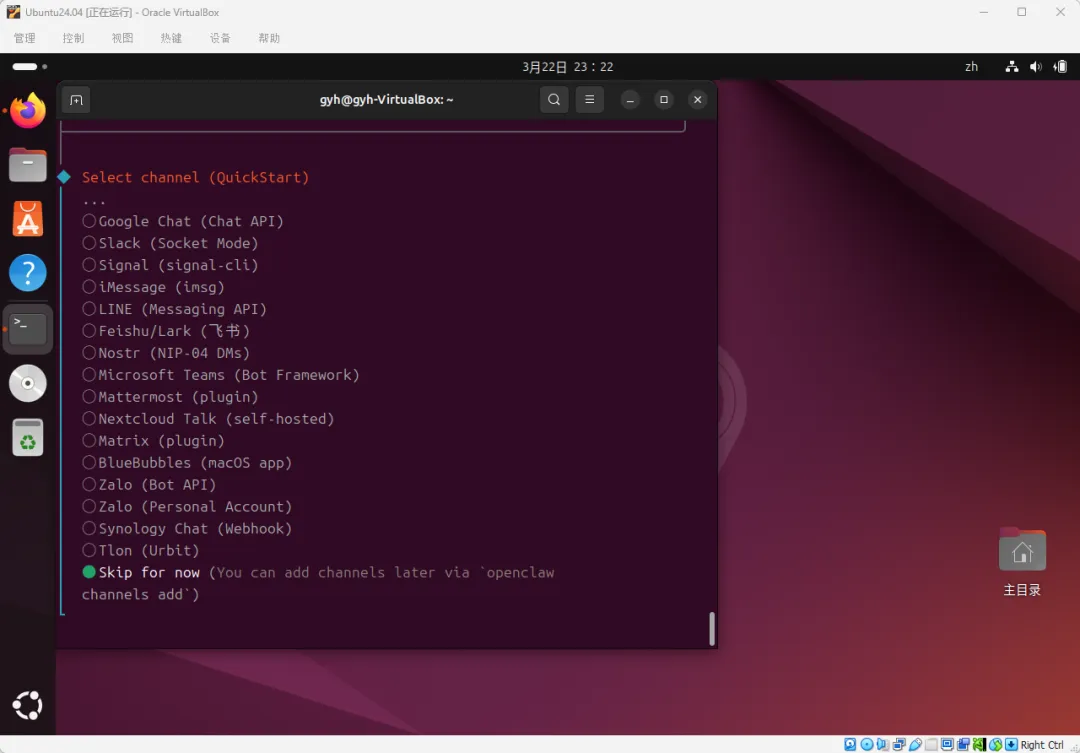
Task: Click the VirtualBox USB status icon
Action: click(x=915, y=745)
